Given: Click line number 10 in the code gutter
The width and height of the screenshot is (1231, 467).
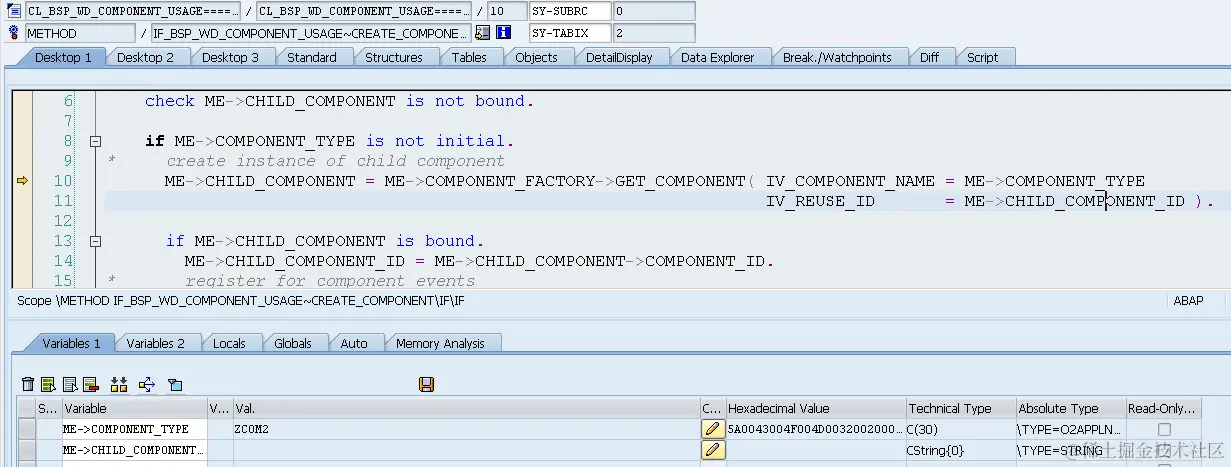Looking at the screenshot, I should click(64, 181).
